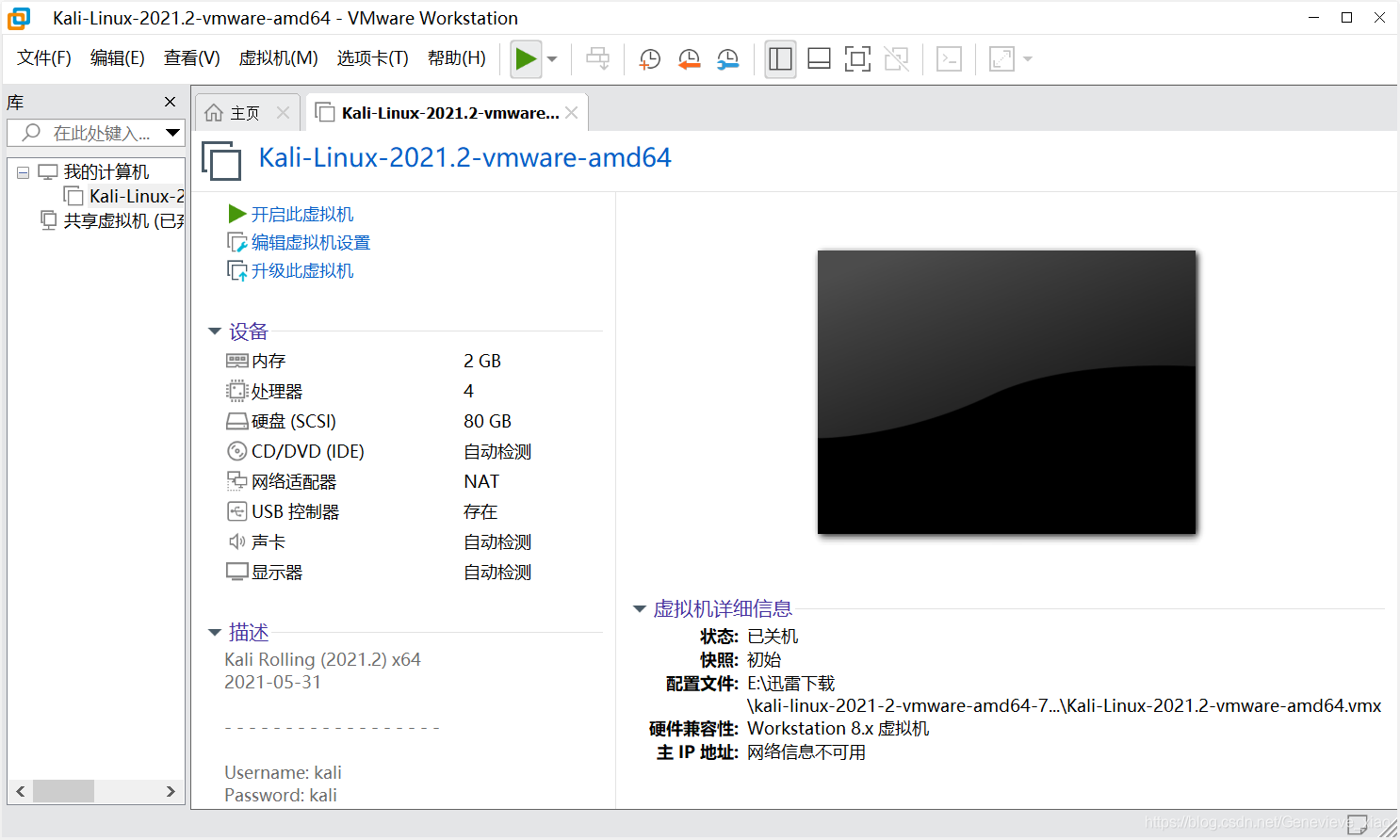This screenshot has height=840, width=1400.
Task: Open the 虚拟机(M) menu
Action: [278, 58]
